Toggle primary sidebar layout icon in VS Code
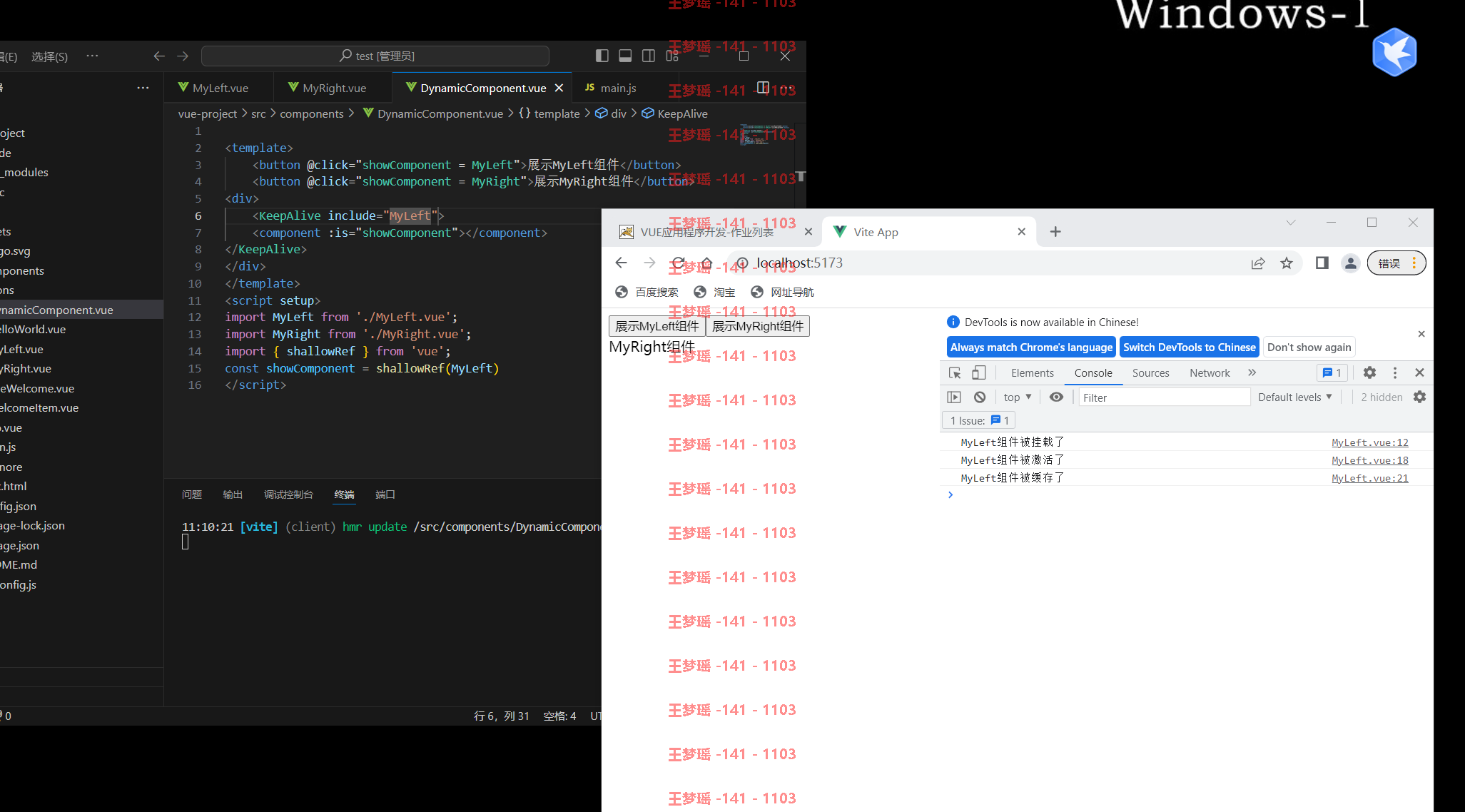The width and height of the screenshot is (1465, 812). [x=602, y=56]
